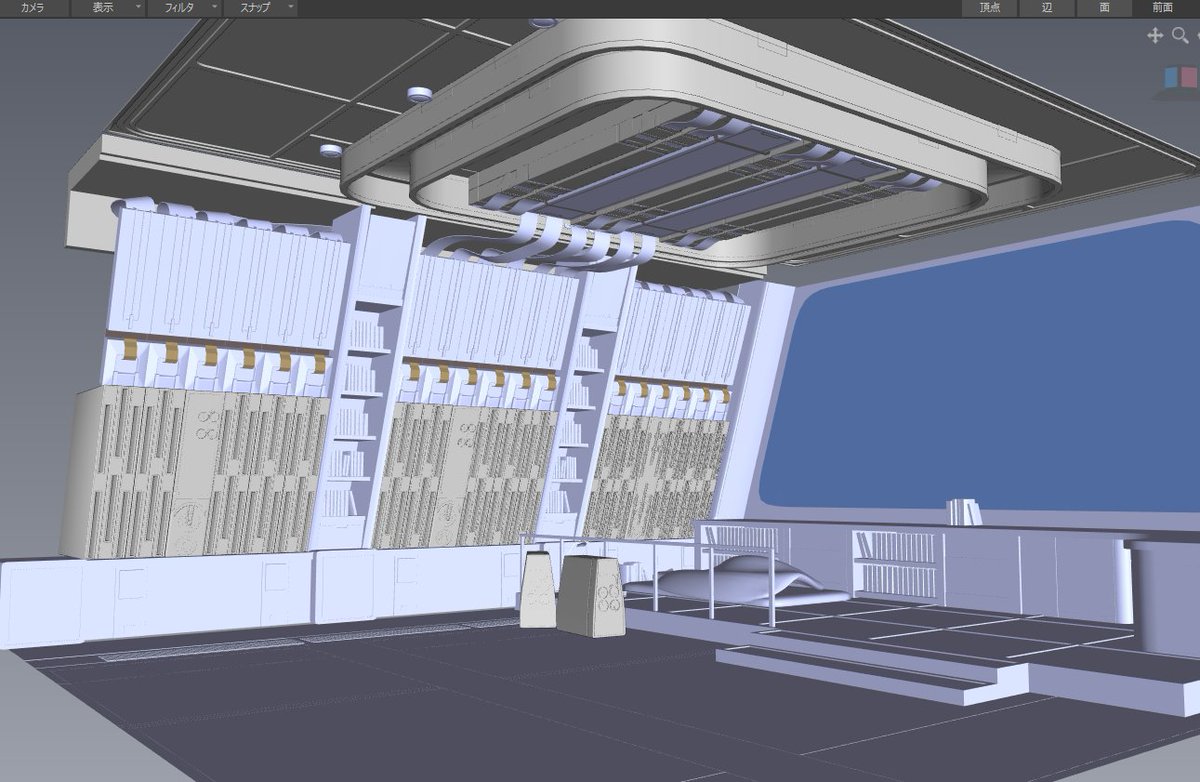1200x782 pixels.
Task: Open the 表示 dropdown menu
Action: click(x=108, y=7)
